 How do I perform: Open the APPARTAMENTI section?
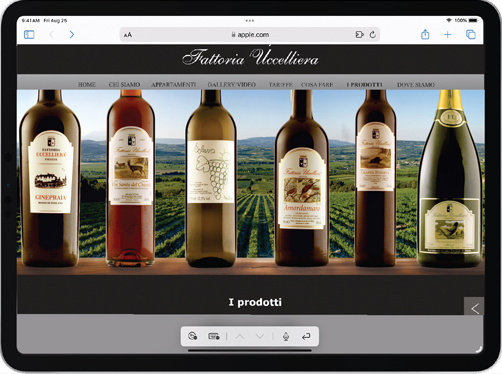[x=174, y=85]
